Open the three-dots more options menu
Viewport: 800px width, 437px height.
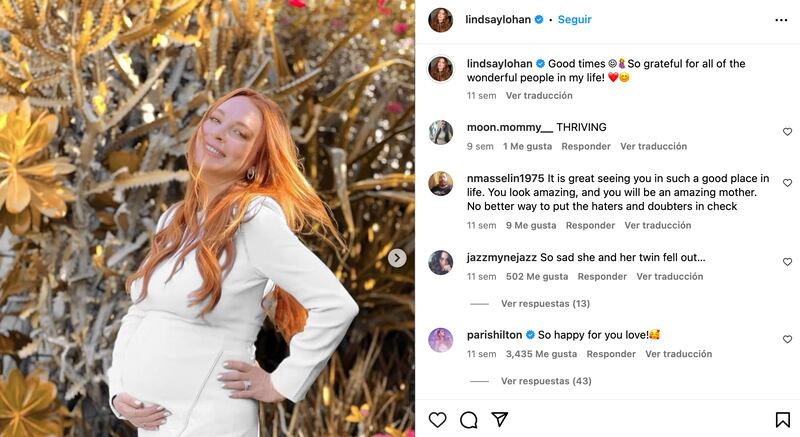(x=781, y=20)
